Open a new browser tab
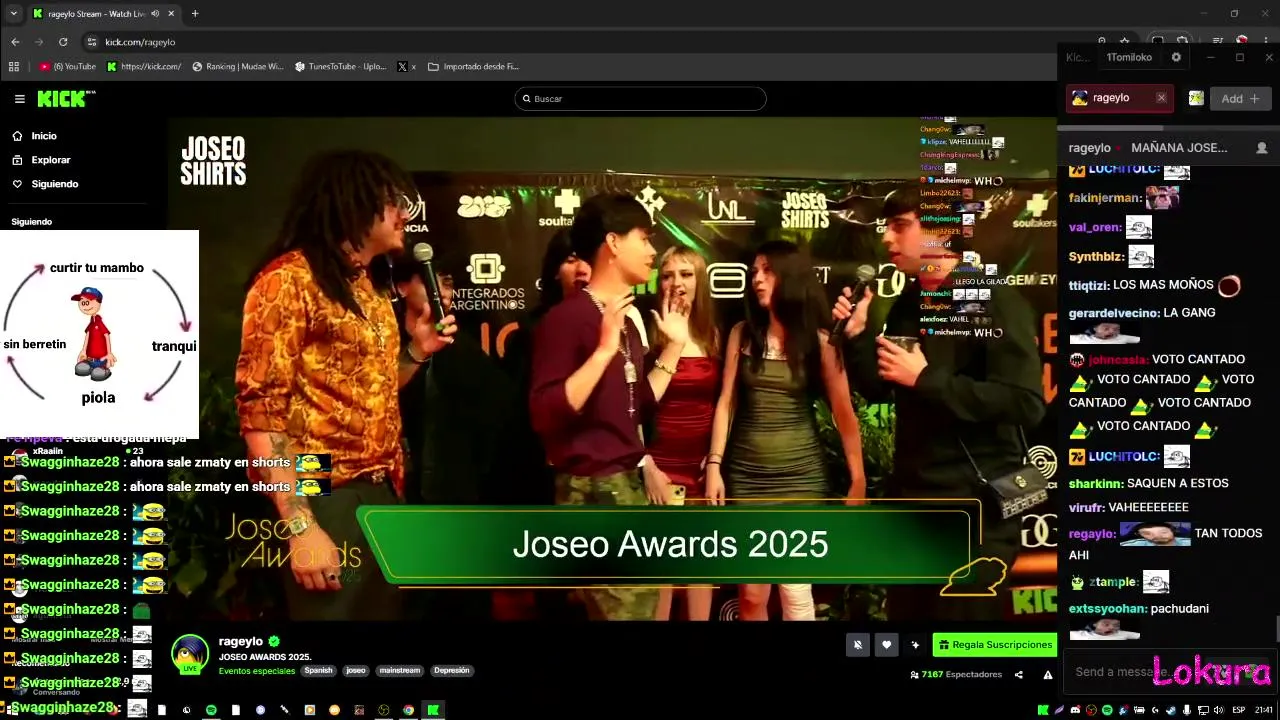Image resolution: width=1280 pixels, height=720 pixels. [x=195, y=14]
